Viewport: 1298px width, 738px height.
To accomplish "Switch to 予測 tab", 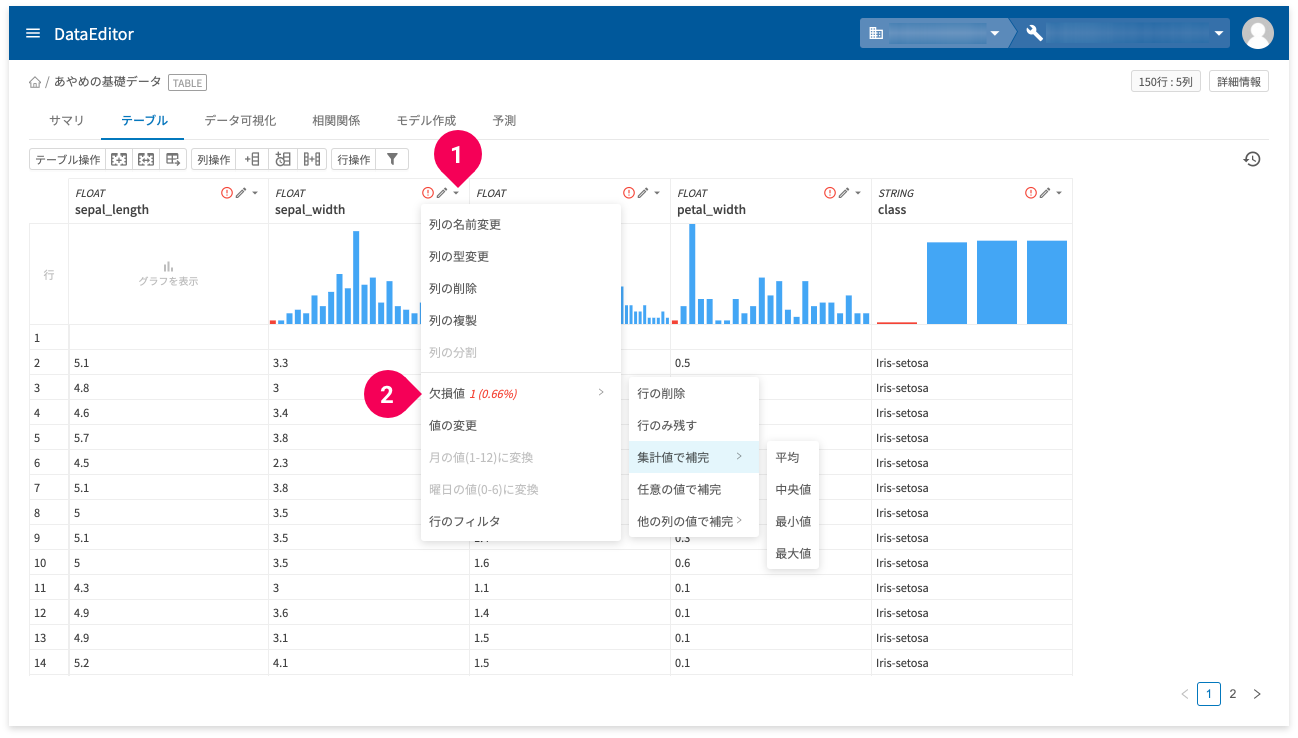I will pos(504,120).
